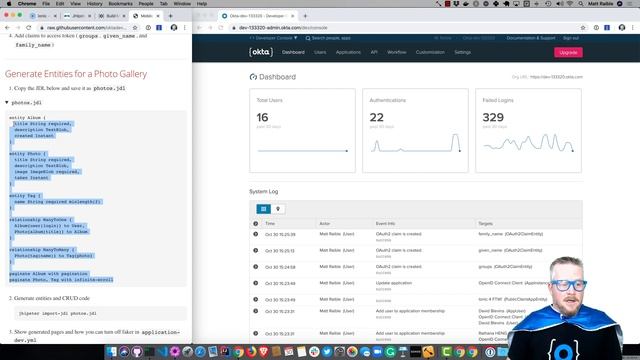640x360 pixels.
Task: Open Zoom from the Dock
Action: point(377,351)
